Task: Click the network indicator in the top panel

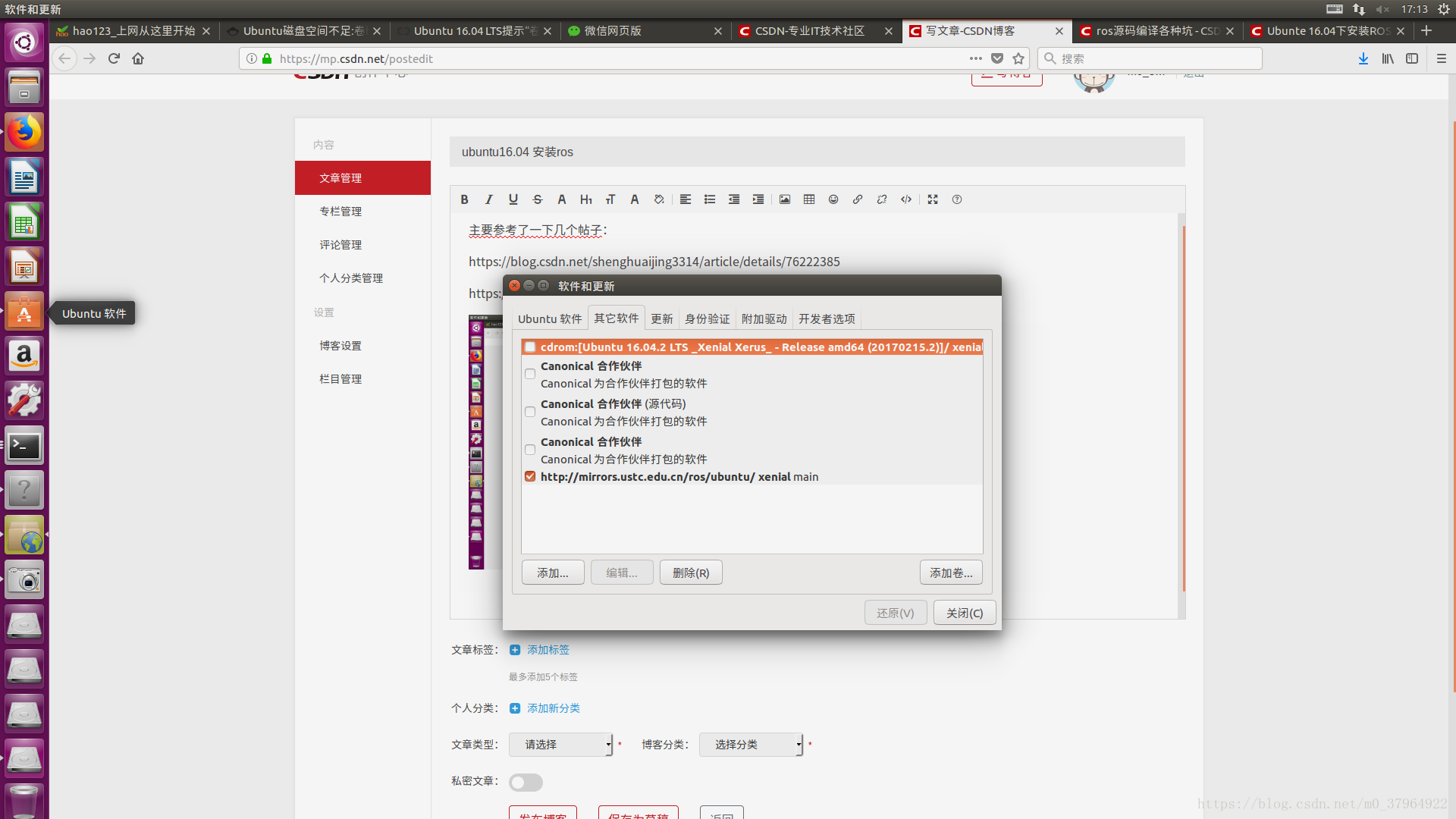Action: pyautogui.click(x=1359, y=9)
